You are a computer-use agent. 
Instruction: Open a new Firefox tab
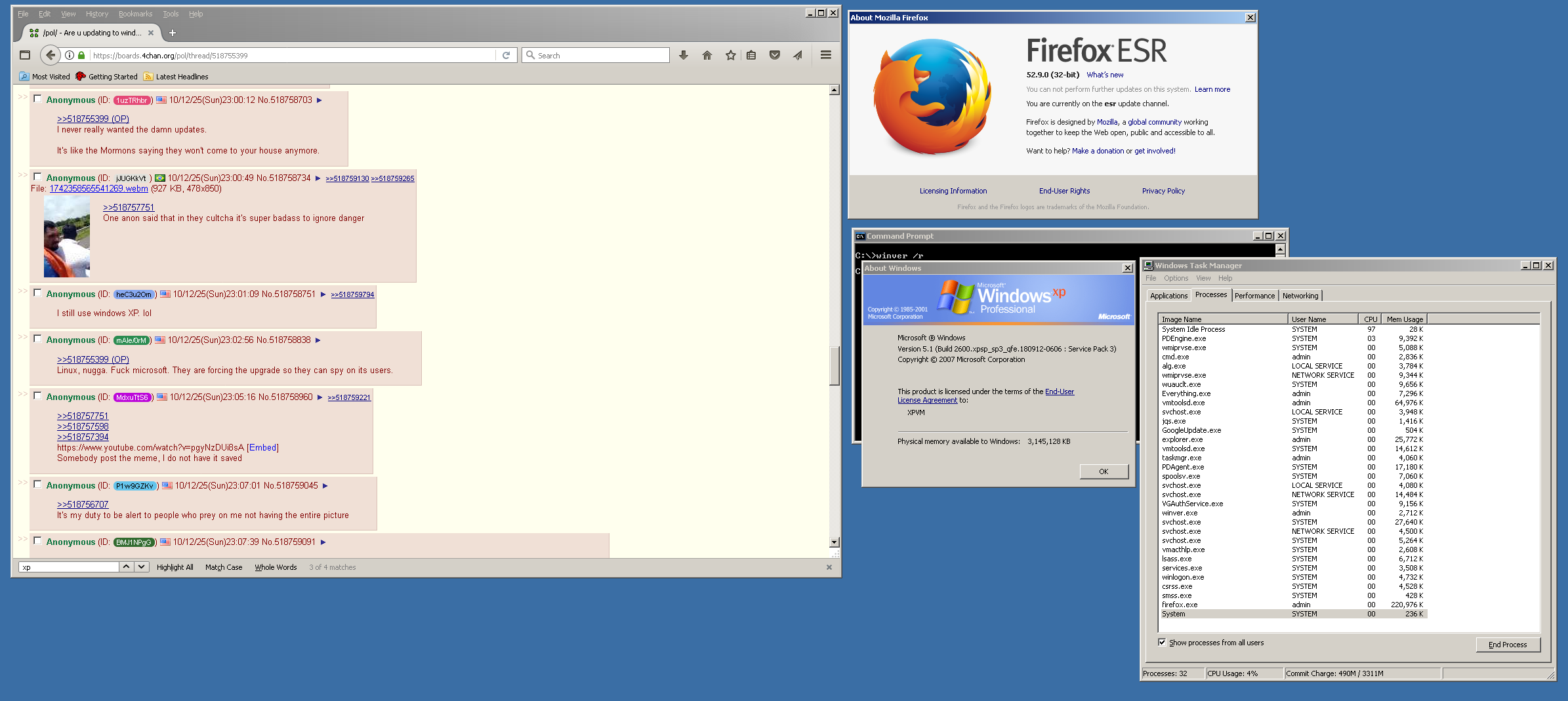tap(173, 33)
